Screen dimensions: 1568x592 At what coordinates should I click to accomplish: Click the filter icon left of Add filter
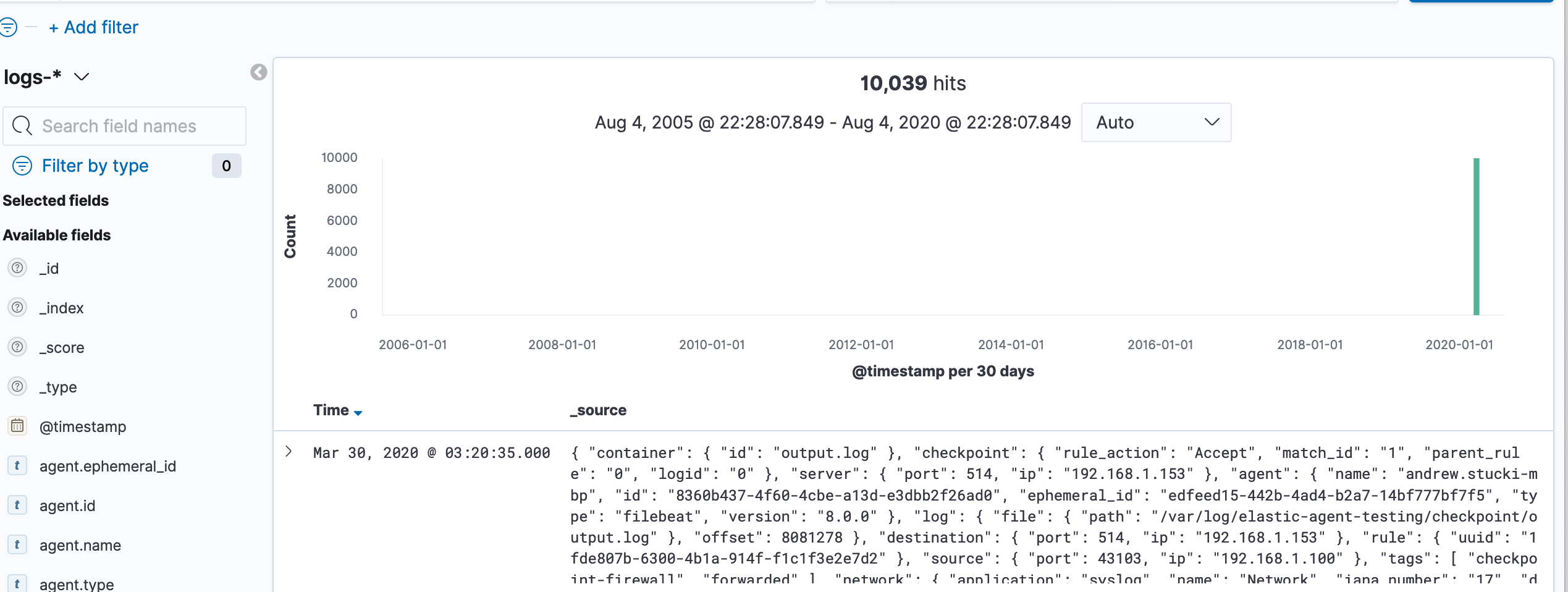point(7,27)
